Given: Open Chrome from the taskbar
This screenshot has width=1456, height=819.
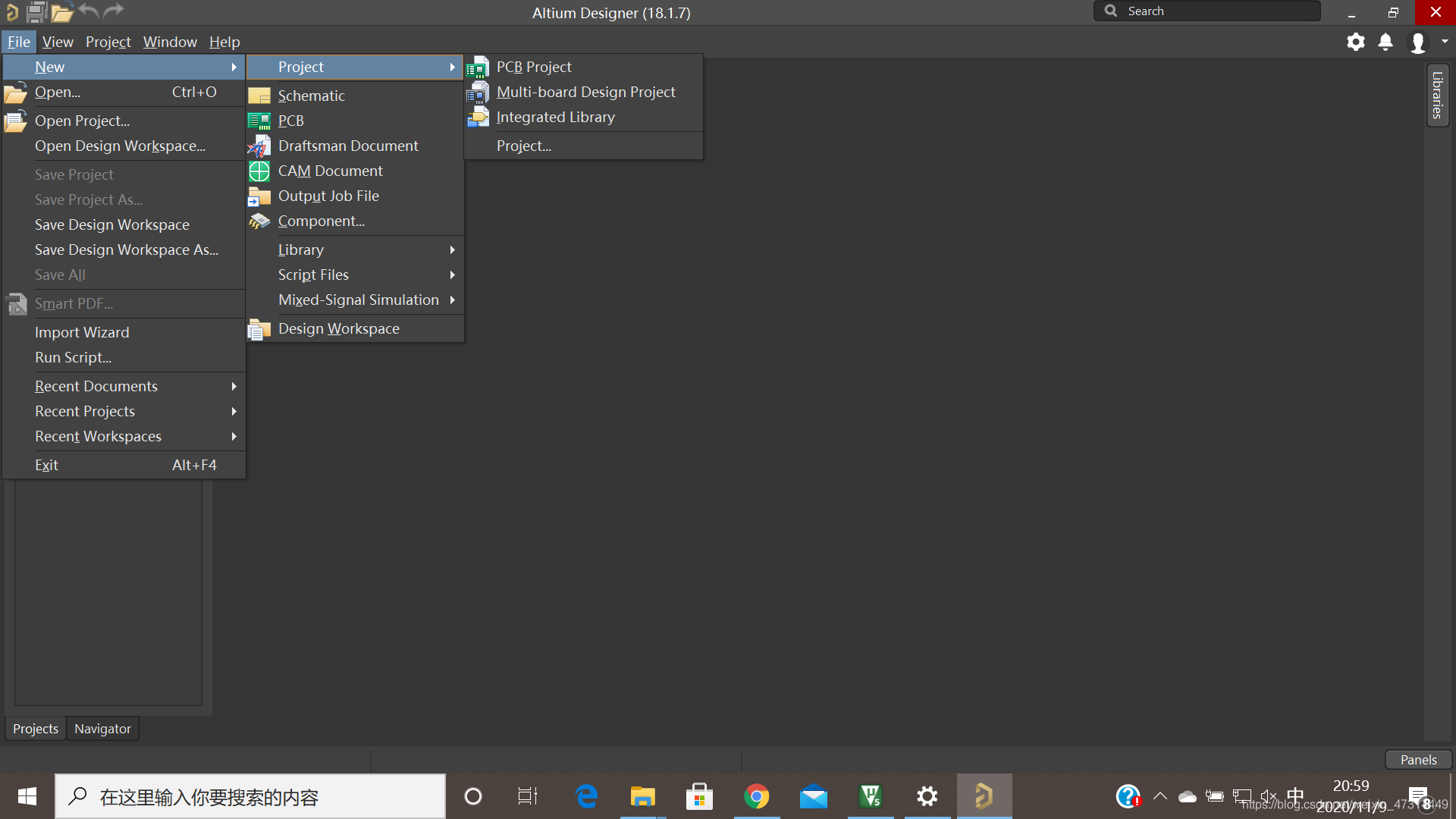Looking at the screenshot, I should pyautogui.click(x=756, y=796).
